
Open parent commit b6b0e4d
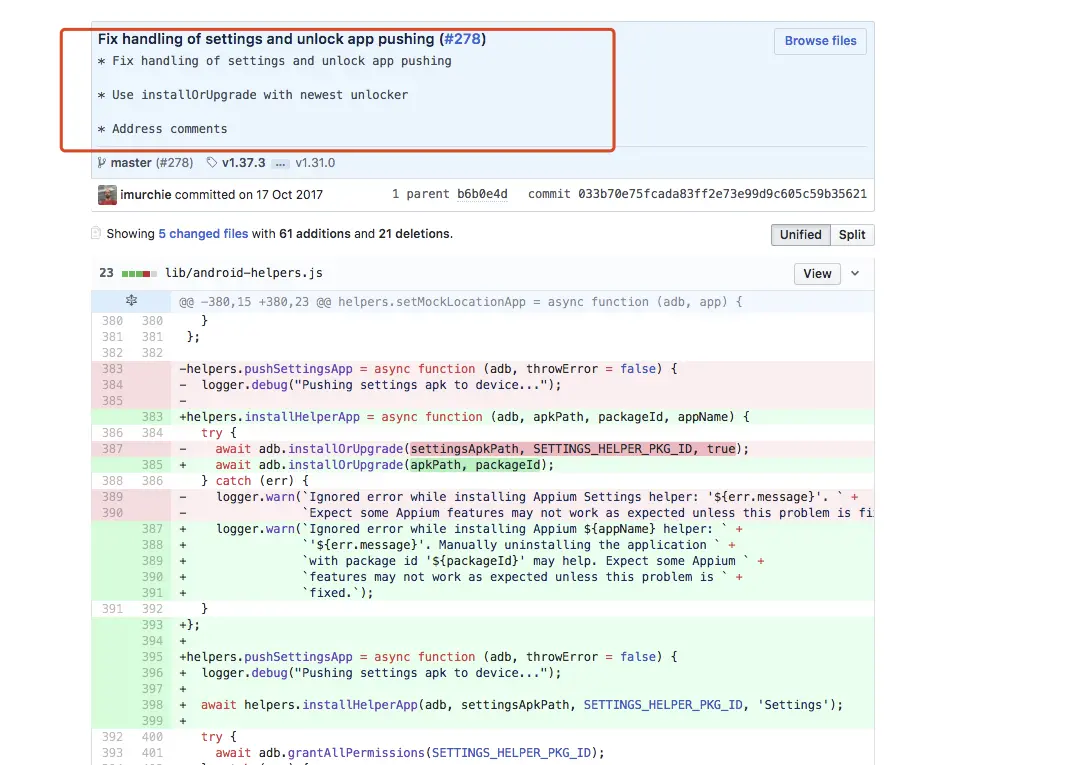tap(482, 194)
